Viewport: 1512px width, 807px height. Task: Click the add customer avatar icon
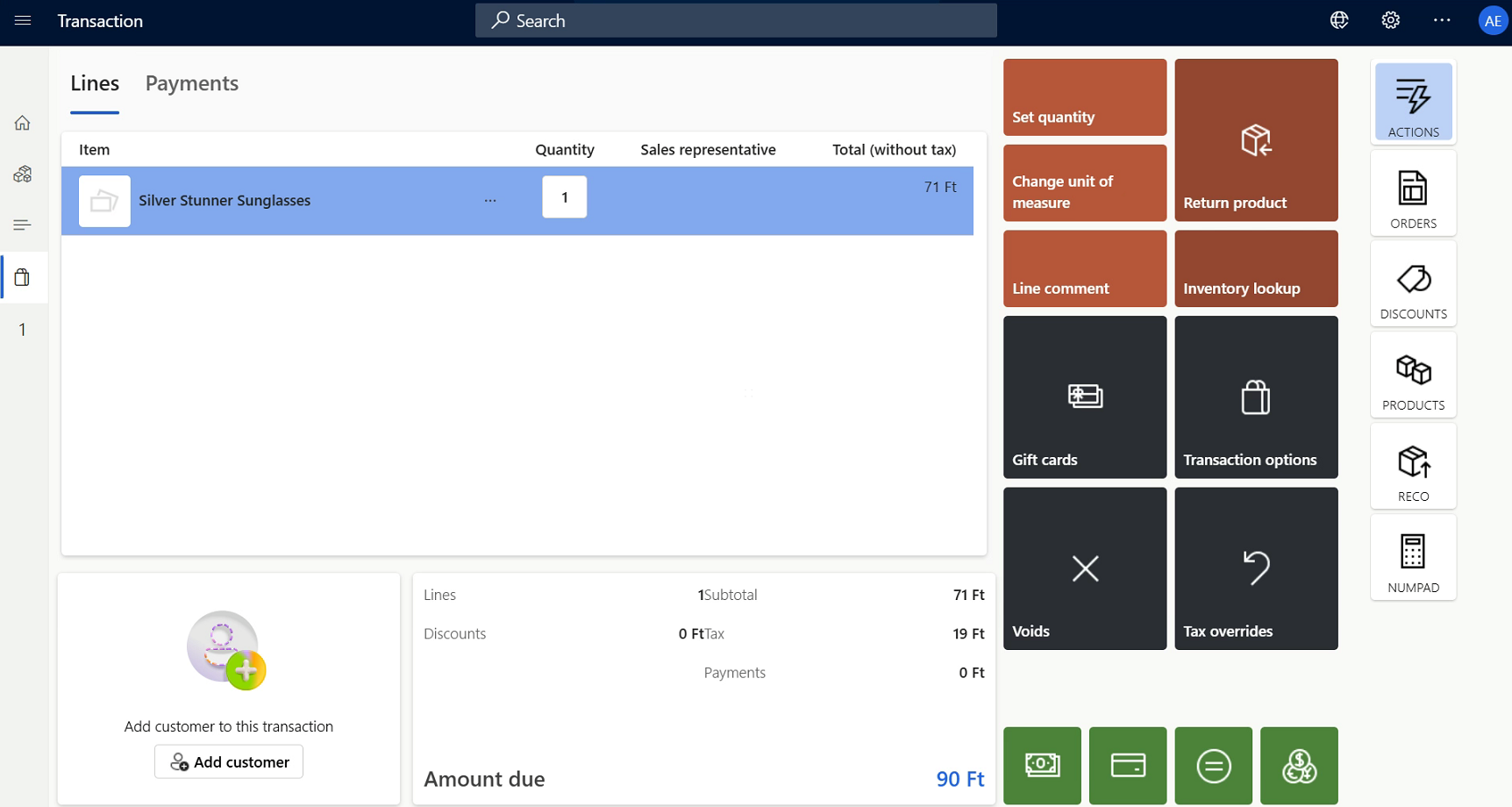(226, 650)
